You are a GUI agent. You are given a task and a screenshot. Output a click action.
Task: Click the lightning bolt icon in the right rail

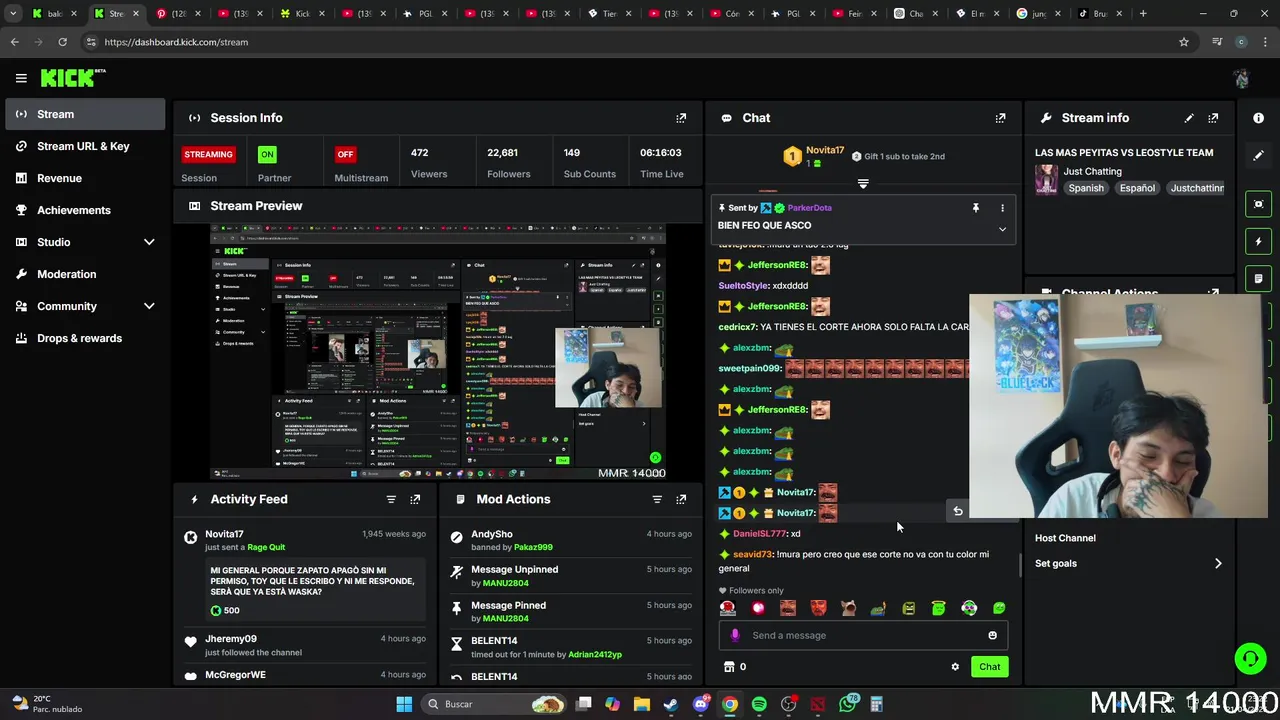1258,241
